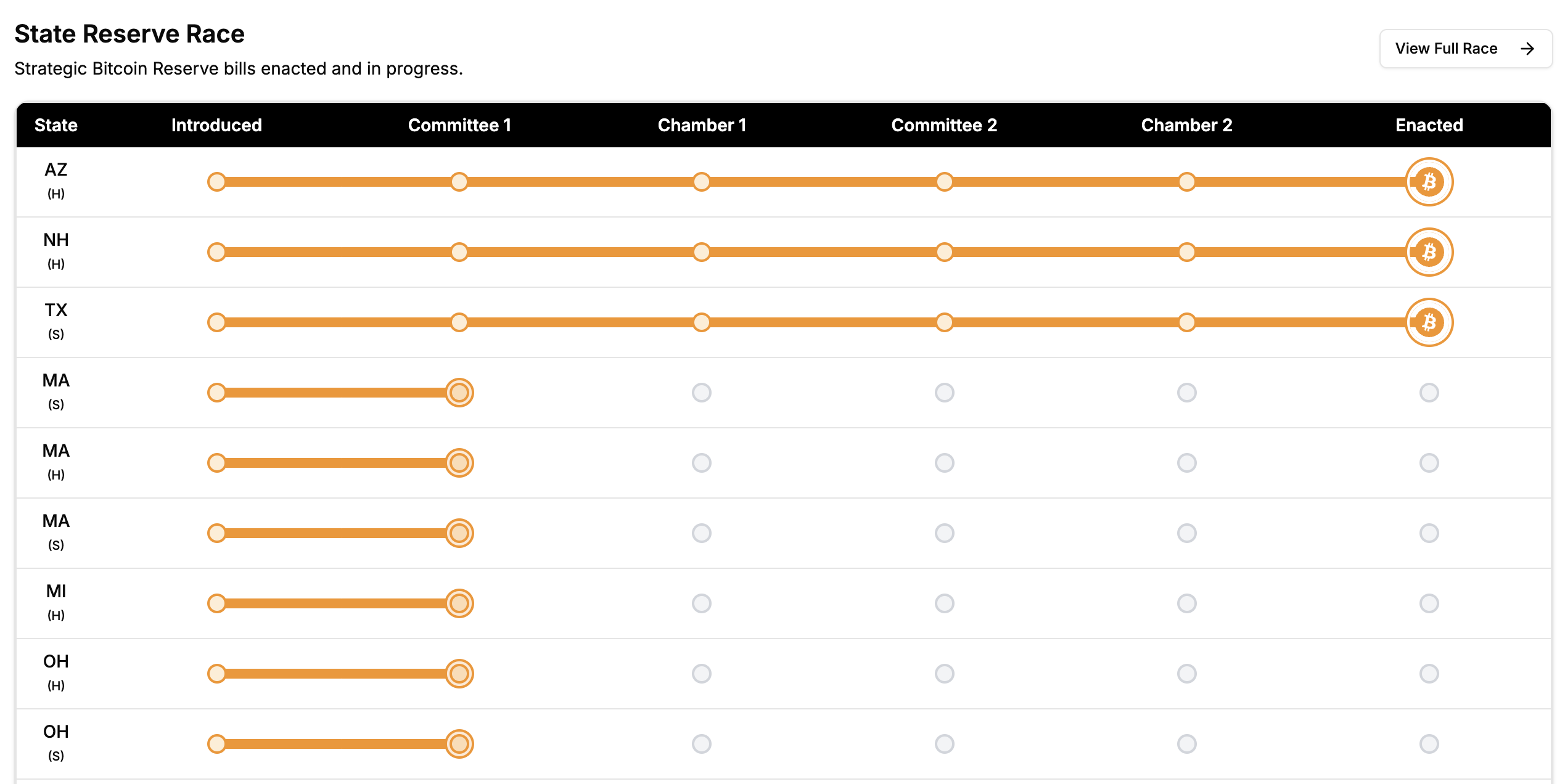This screenshot has width=1565, height=784.
Task: Click the Committee 1 column header
Action: tap(459, 125)
